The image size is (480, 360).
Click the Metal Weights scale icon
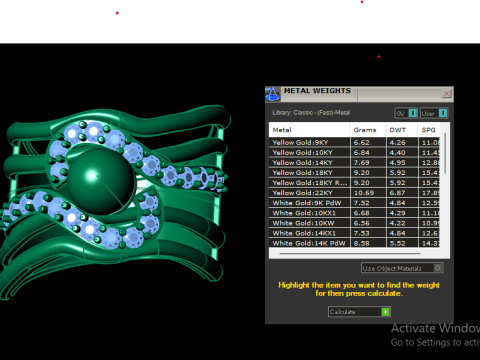[272, 94]
